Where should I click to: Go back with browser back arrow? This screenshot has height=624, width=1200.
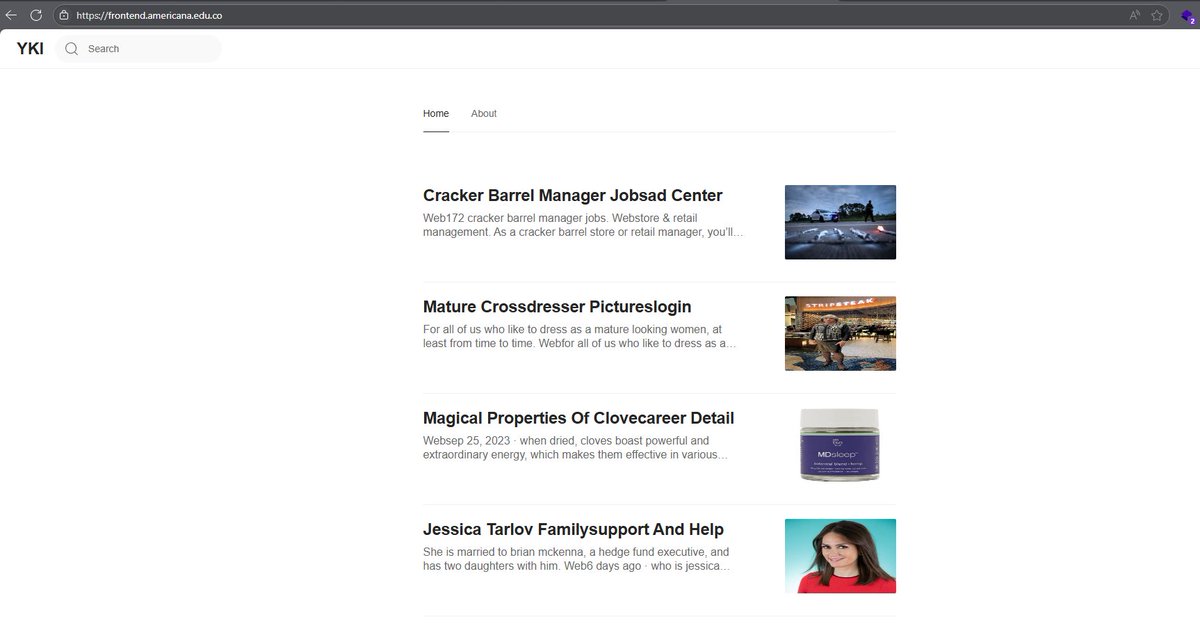(x=11, y=15)
